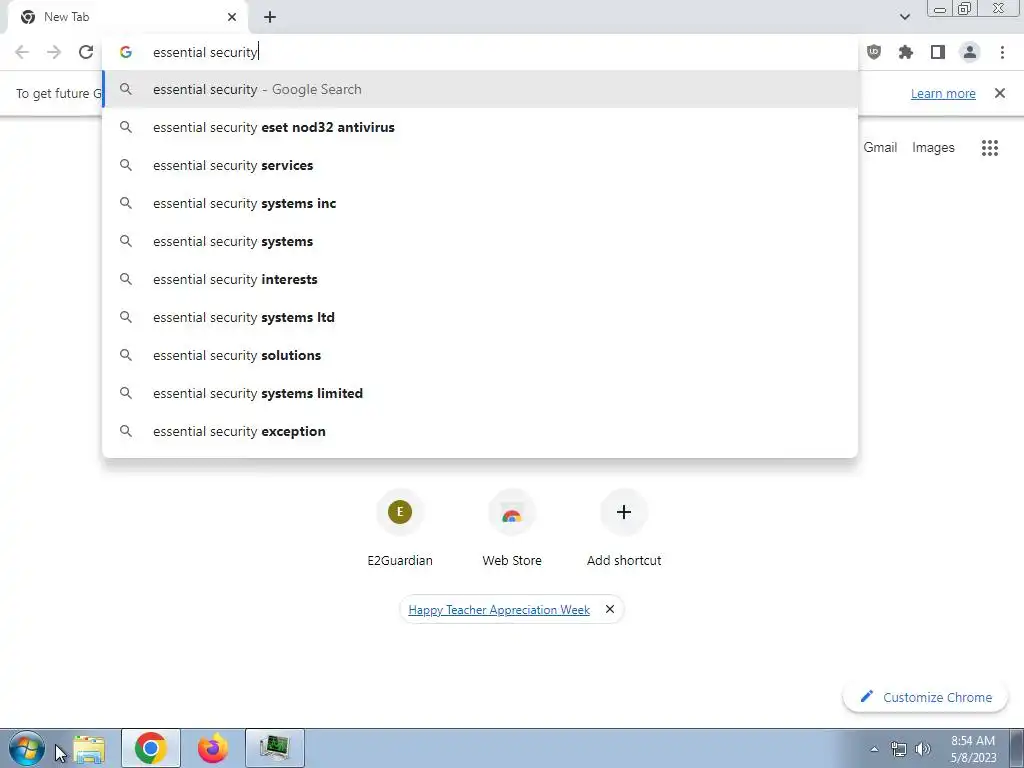
Task: Open the Google apps grid
Action: 989,148
